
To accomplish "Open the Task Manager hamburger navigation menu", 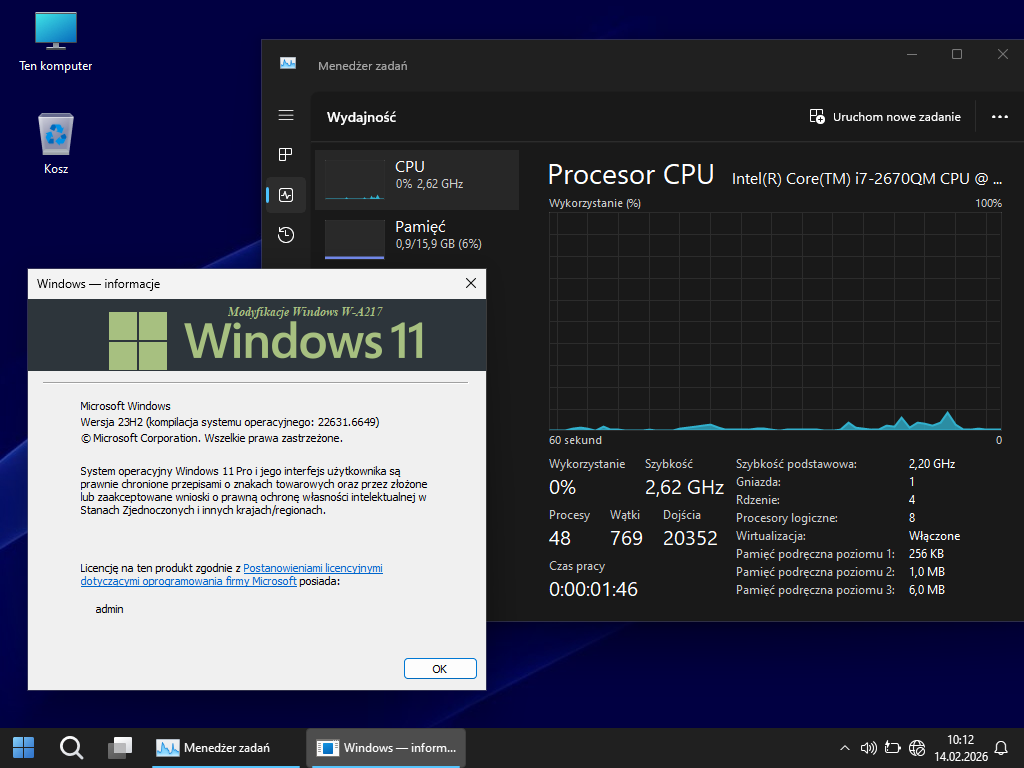I will [x=286, y=115].
